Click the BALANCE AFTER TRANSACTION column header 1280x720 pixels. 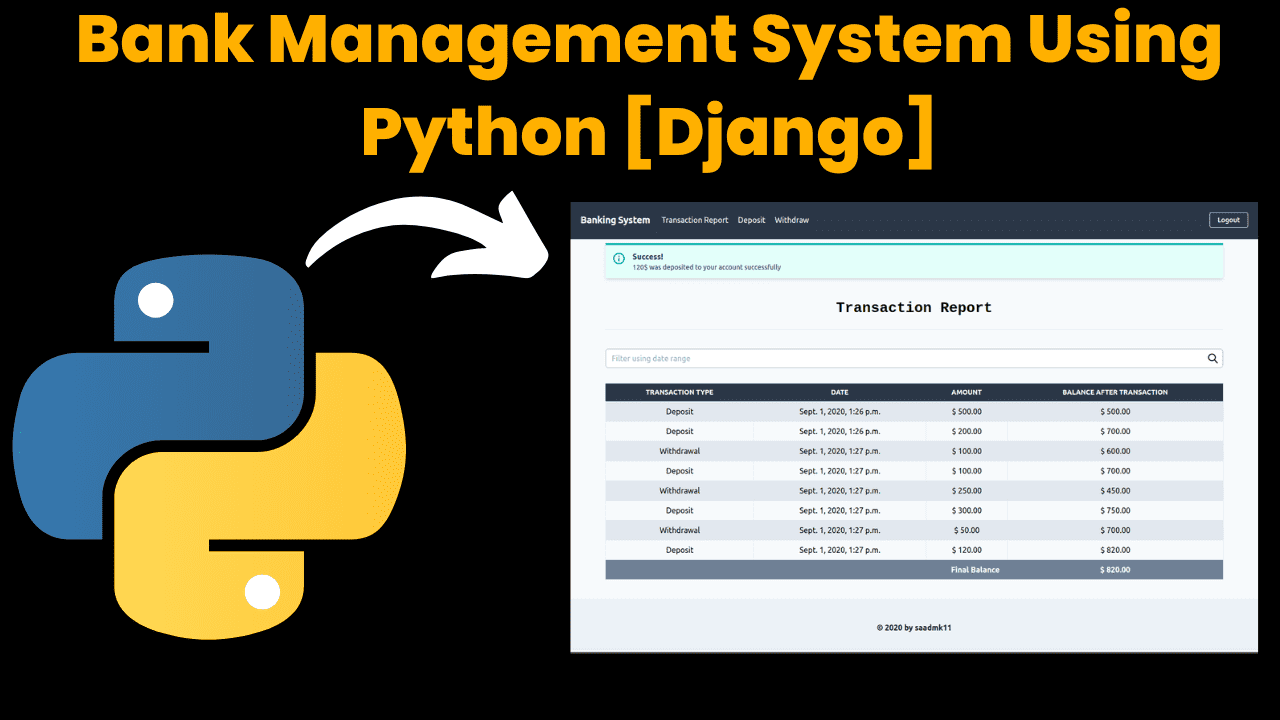[x=1115, y=392]
